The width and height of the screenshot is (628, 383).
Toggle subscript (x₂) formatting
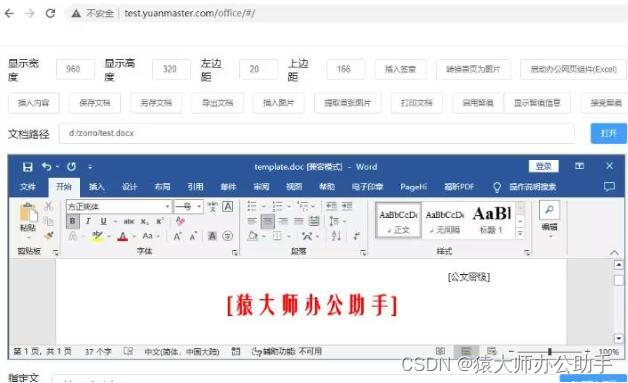click(145, 221)
